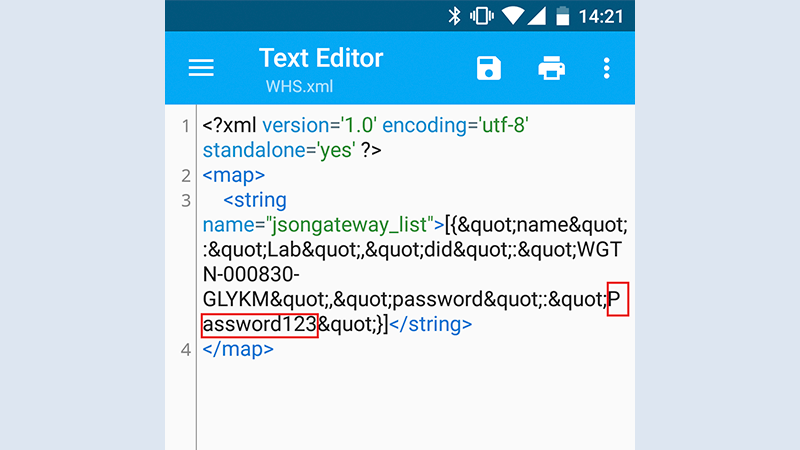The height and width of the screenshot is (450, 800).
Task: Place cursor on the closing </string> tag
Action: click(x=430, y=325)
